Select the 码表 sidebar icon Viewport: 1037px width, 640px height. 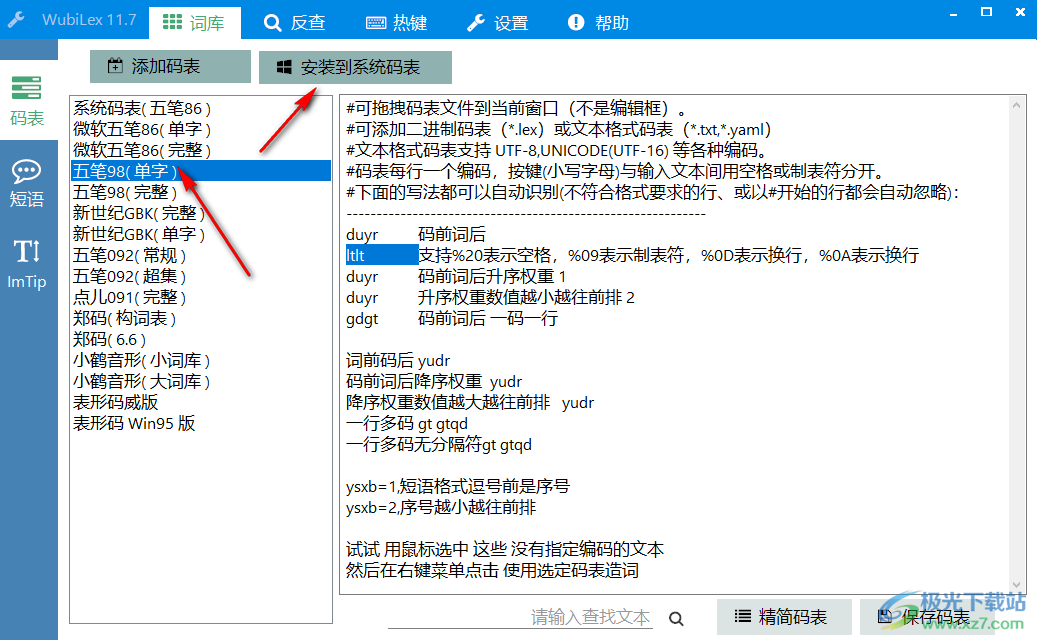click(x=28, y=101)
